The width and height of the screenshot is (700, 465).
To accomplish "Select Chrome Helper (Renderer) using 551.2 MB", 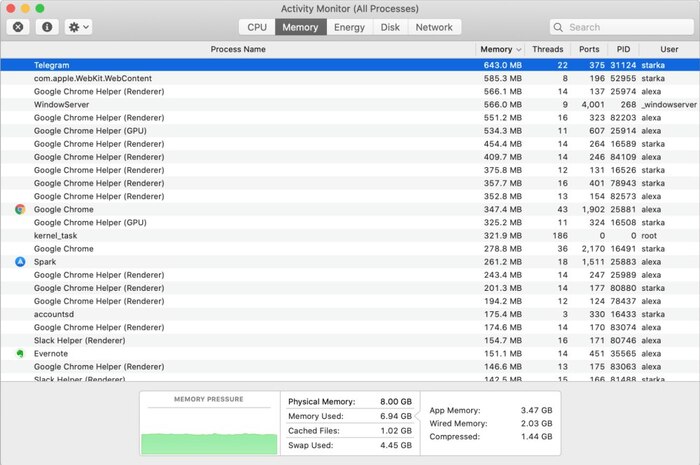I will coord(350,118).
